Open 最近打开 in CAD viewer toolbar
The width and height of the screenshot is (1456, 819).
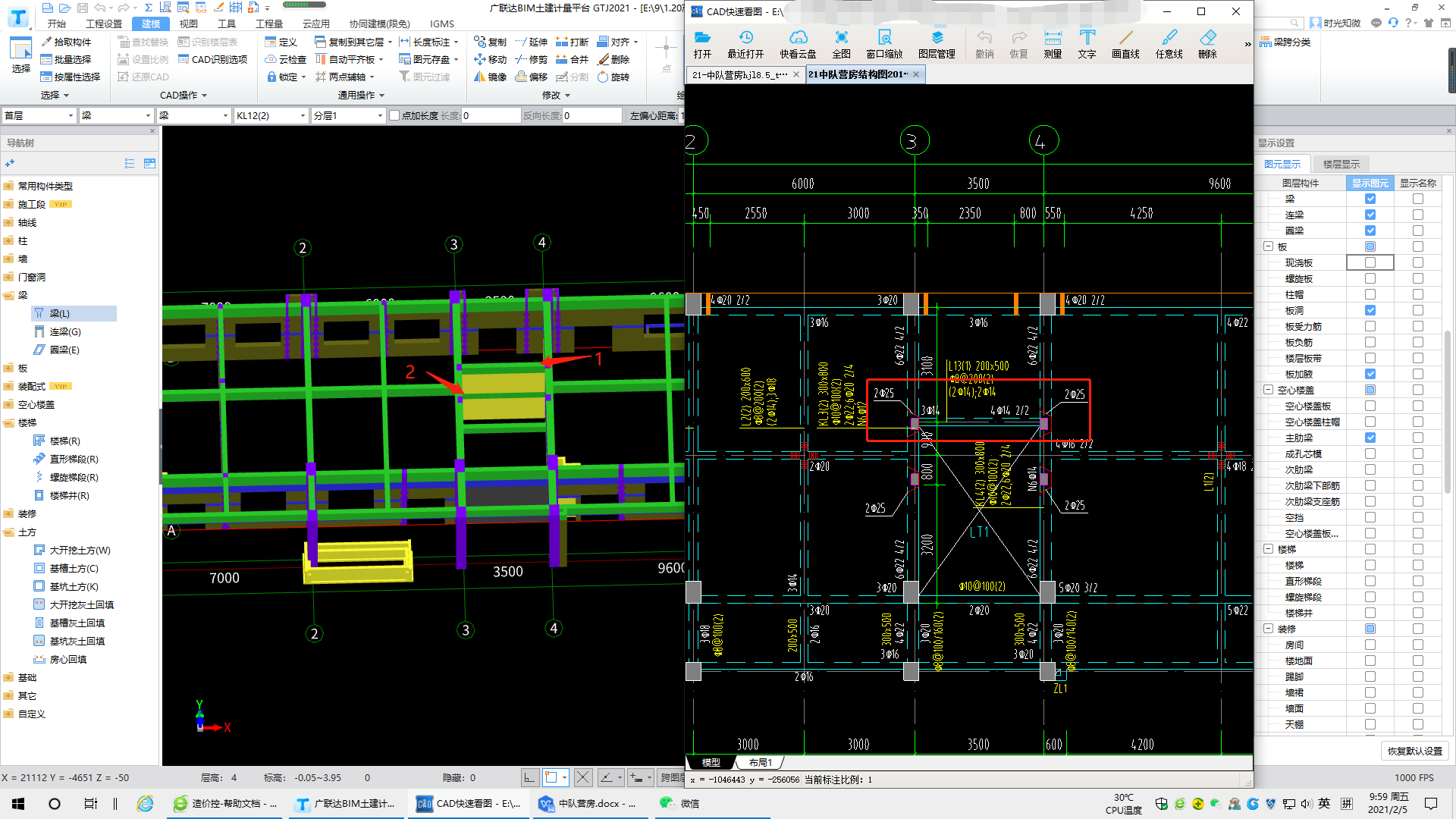click(745, 44)
